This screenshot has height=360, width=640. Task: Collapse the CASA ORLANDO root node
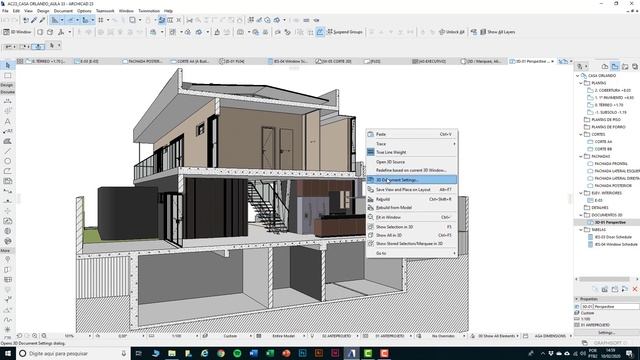[578, 76]
